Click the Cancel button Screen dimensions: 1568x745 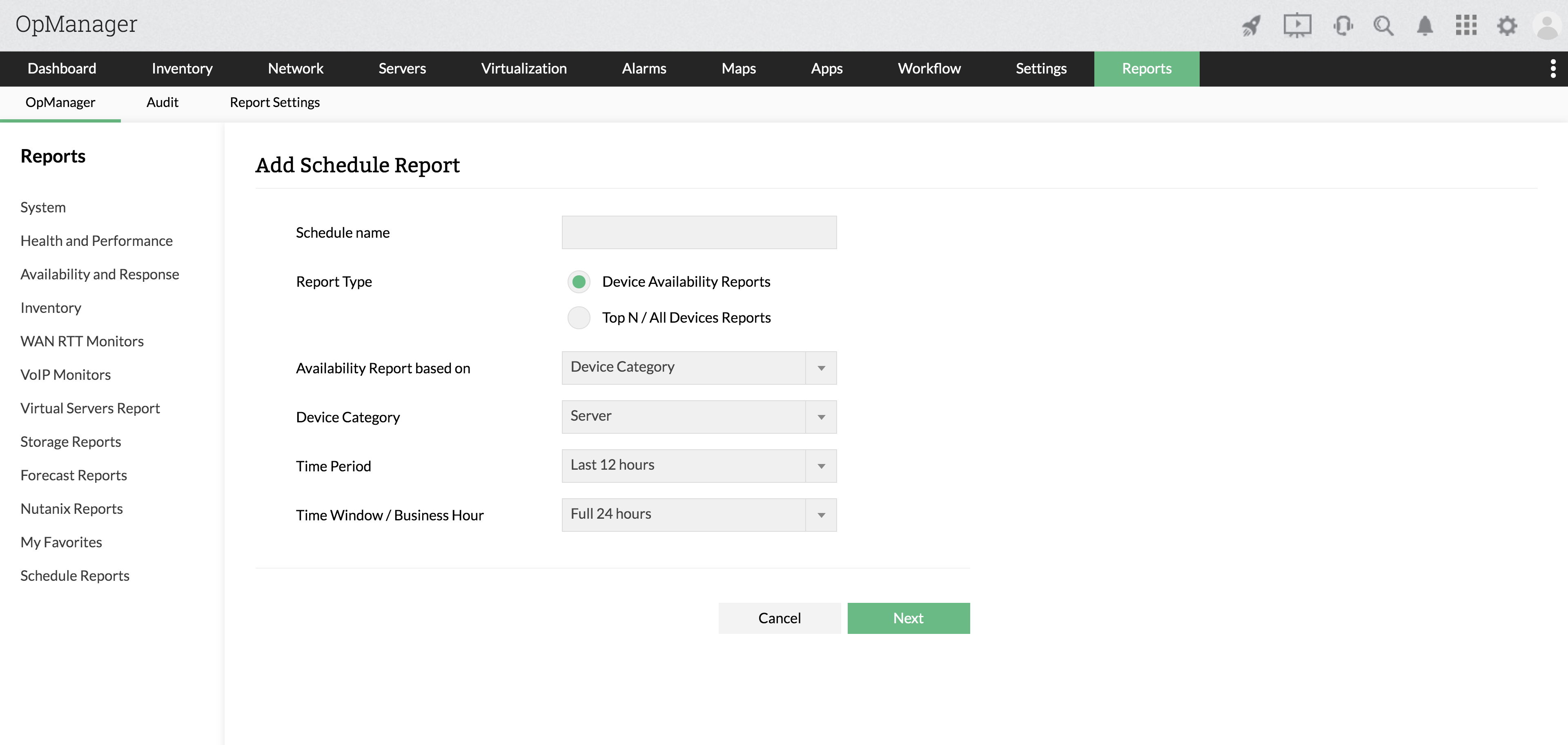[x=779, y=618]
